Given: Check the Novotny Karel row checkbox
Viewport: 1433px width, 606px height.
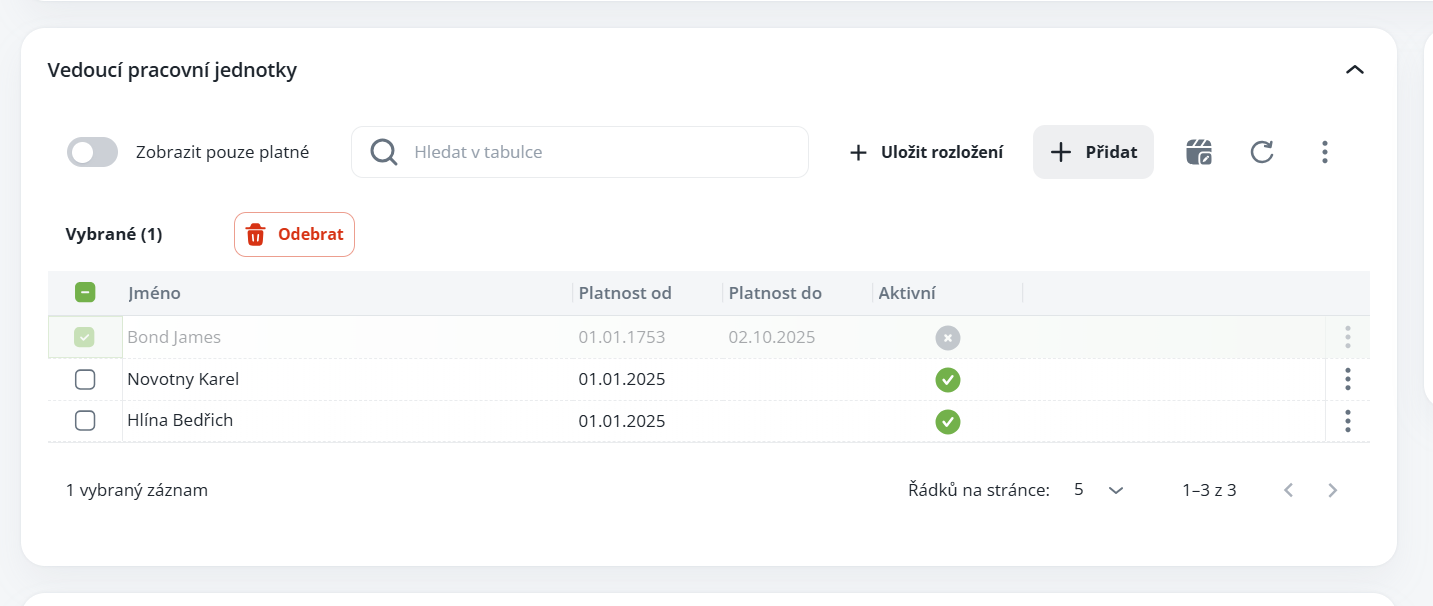Looking at the screenshot, I should point(85,379).
